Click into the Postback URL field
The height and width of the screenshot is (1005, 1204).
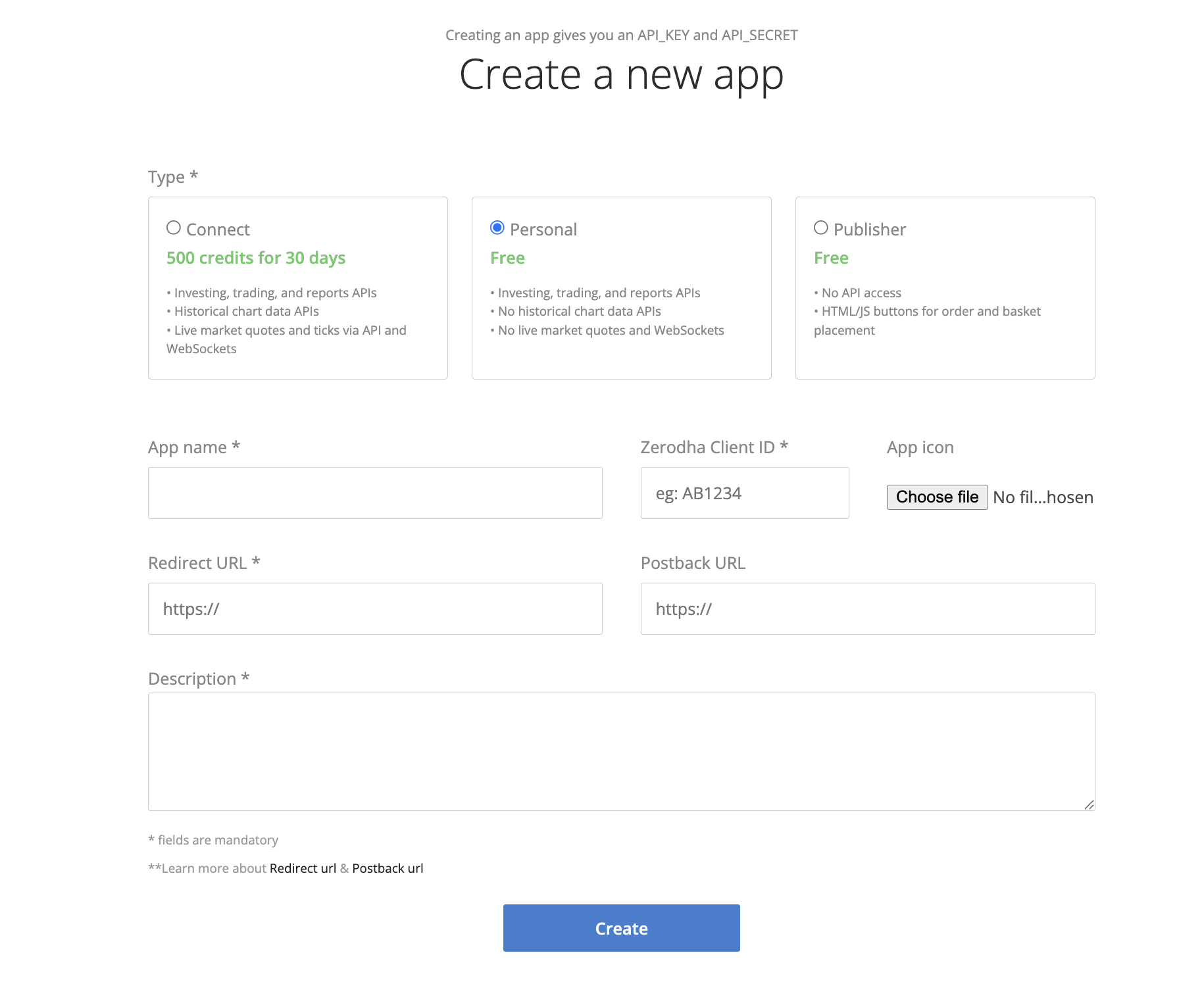(x=868, y=608)
